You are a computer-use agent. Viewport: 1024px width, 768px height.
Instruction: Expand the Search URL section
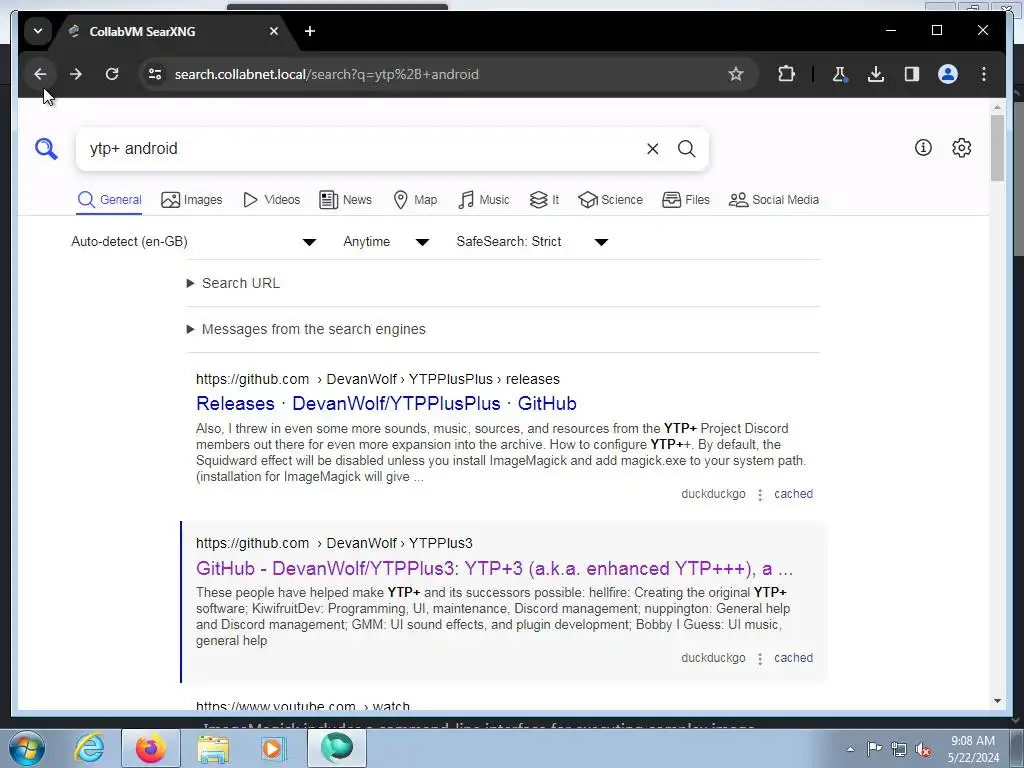[x=233, y=283]
